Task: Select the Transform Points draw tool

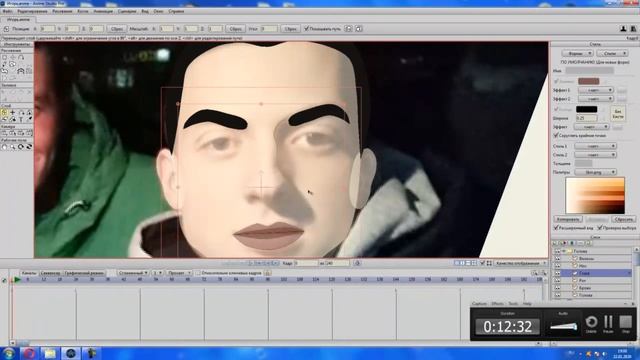Action: click(x=13, y=57)
